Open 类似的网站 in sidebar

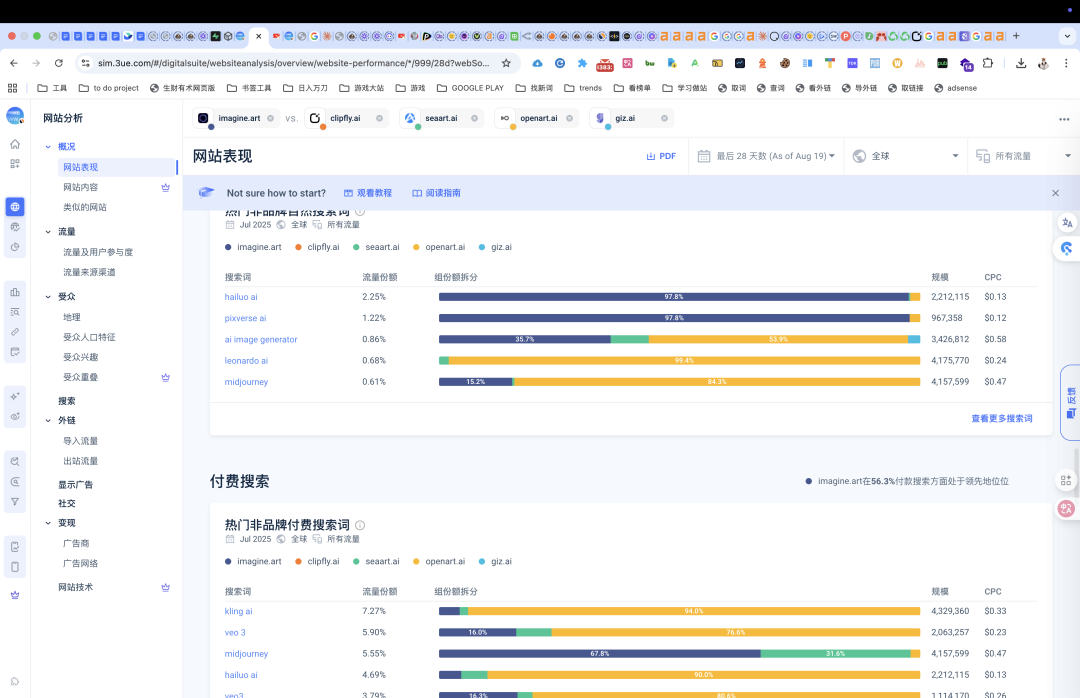[85, 207]
